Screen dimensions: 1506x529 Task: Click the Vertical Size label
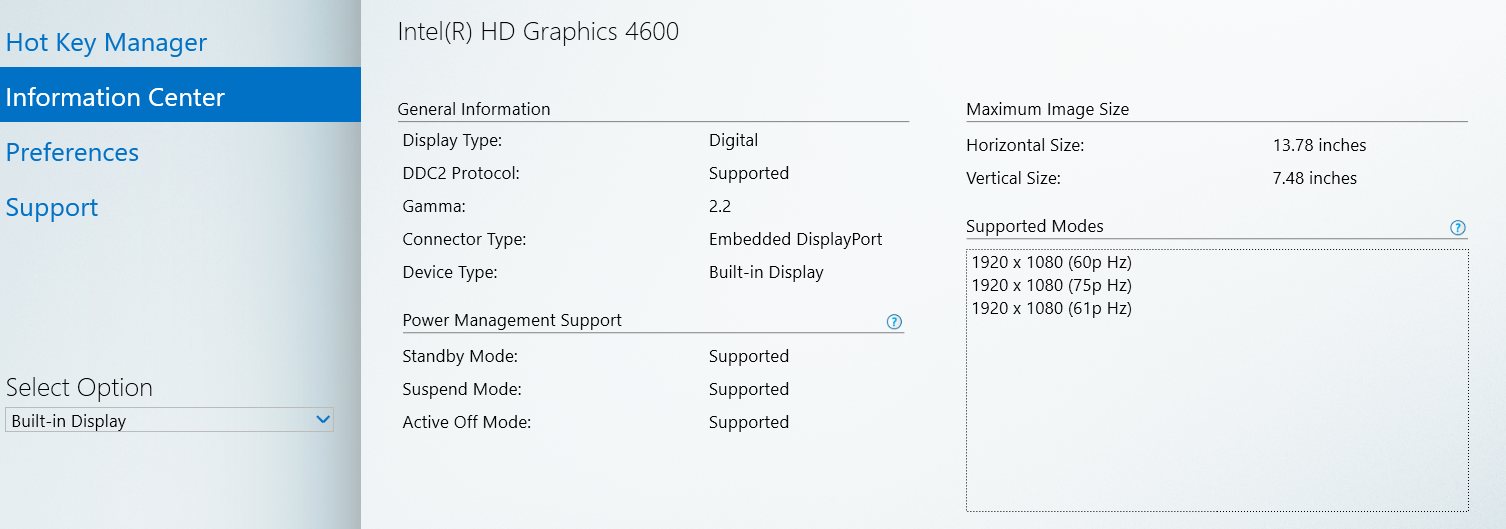tap(1013, 178)
